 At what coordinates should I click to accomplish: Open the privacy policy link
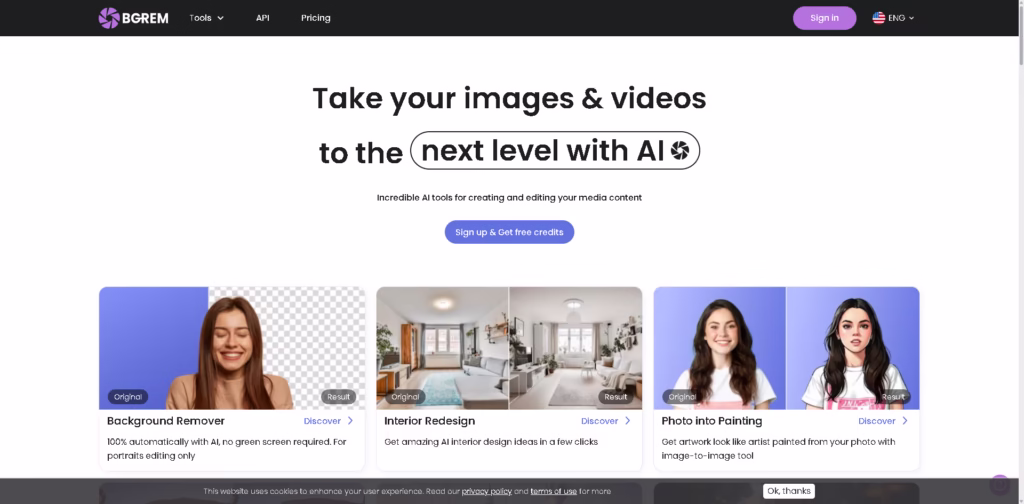486,491
